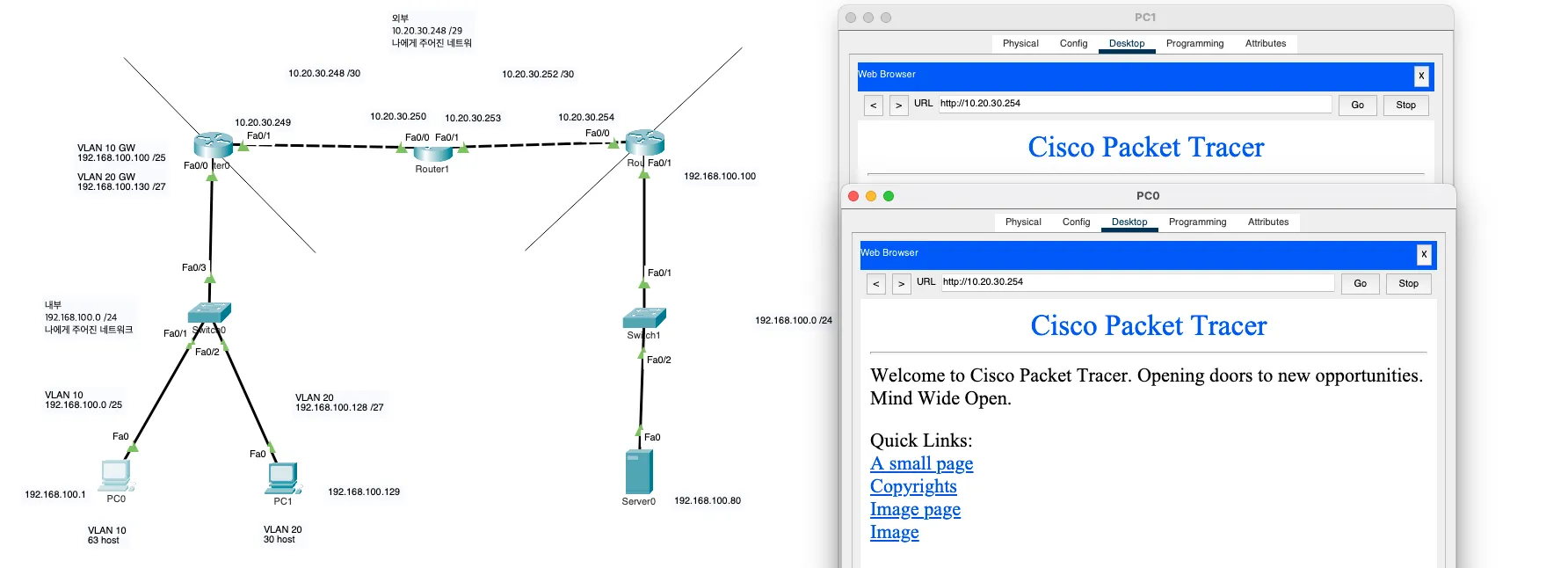Click the PC1 window title bar
The height and width of the screenshot is (568, 1568).
click(x=1145, y=18)
